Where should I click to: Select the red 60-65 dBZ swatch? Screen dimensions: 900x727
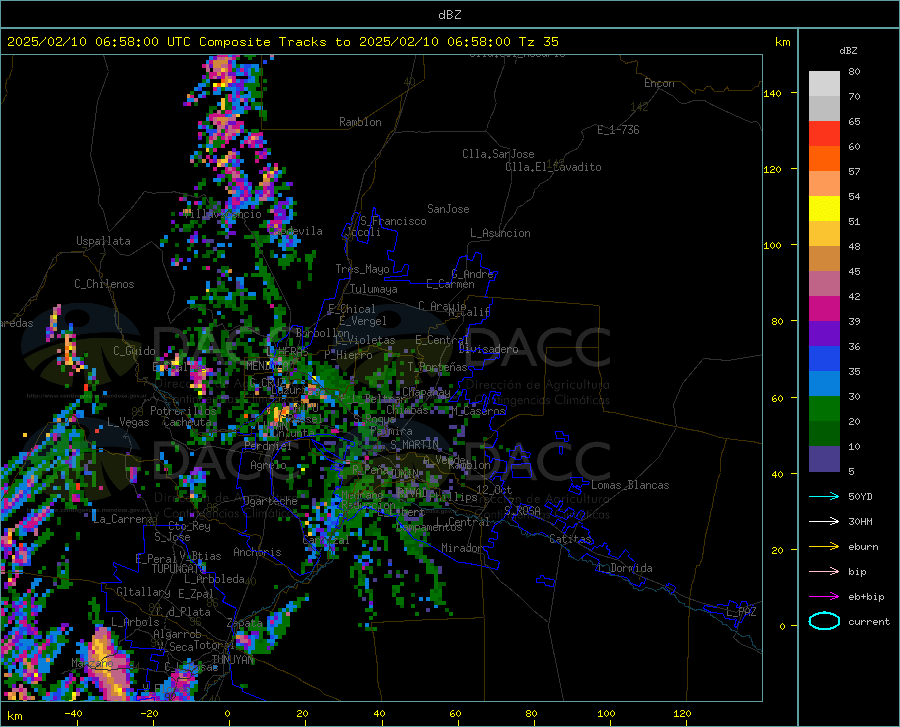coord(824,134)
